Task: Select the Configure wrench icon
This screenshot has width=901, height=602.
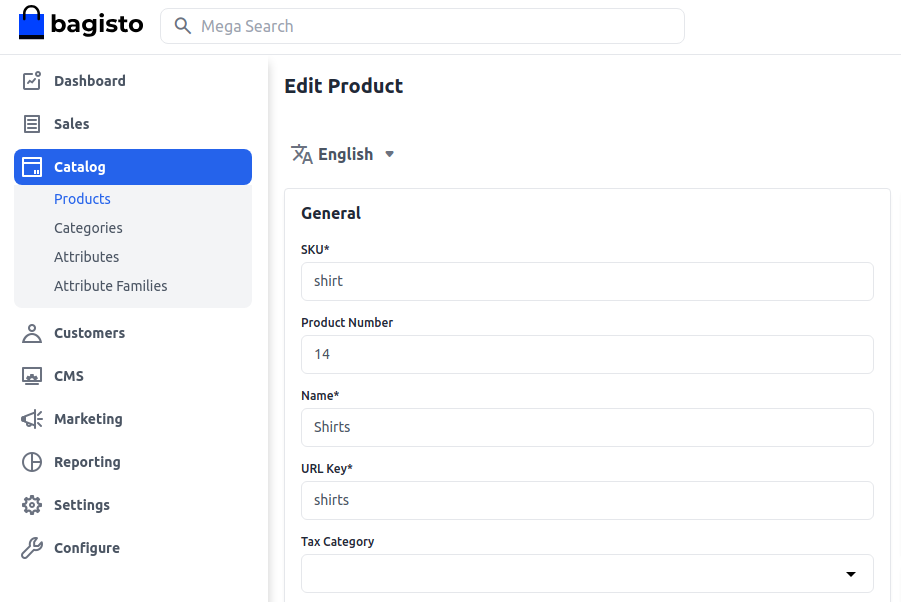Action: tap(31, 547)
